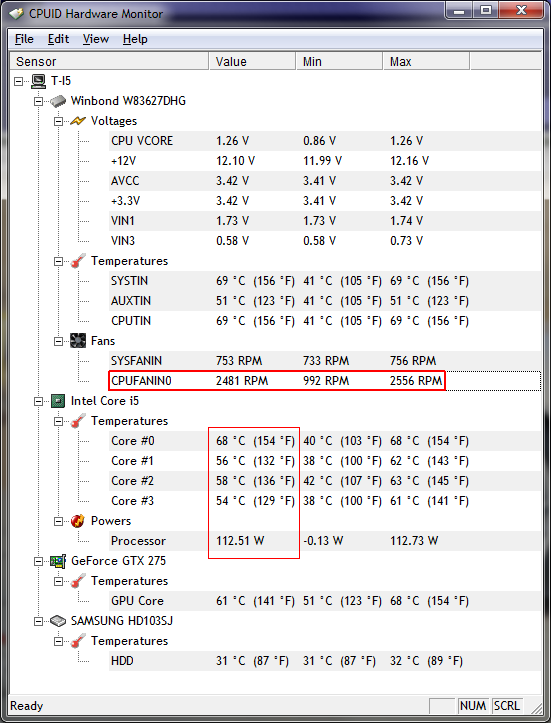Select the Processor power row
The height and width of the screenshot is (723, 551).
point(325,541)
